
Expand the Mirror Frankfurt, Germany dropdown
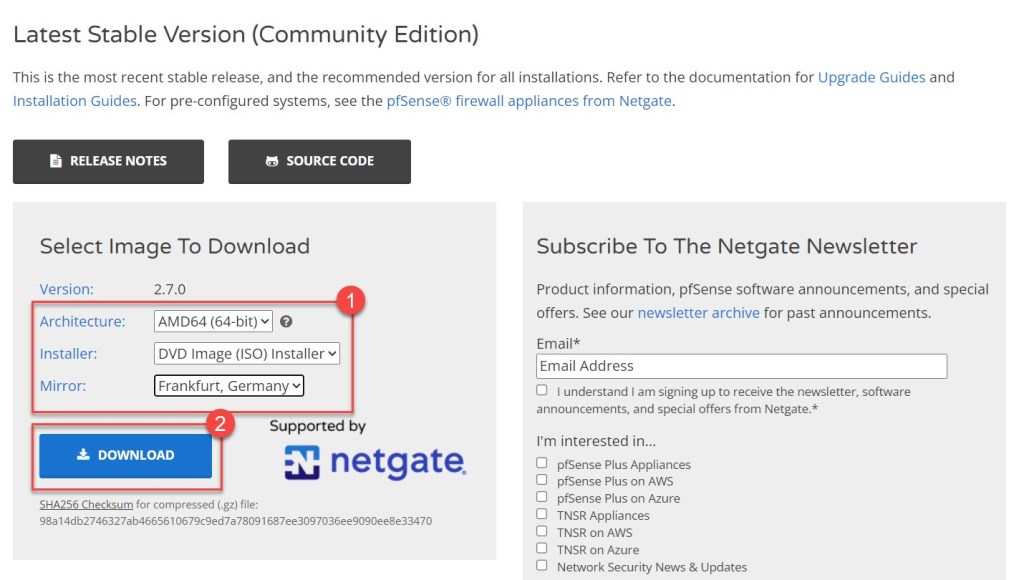click(228, 385)
